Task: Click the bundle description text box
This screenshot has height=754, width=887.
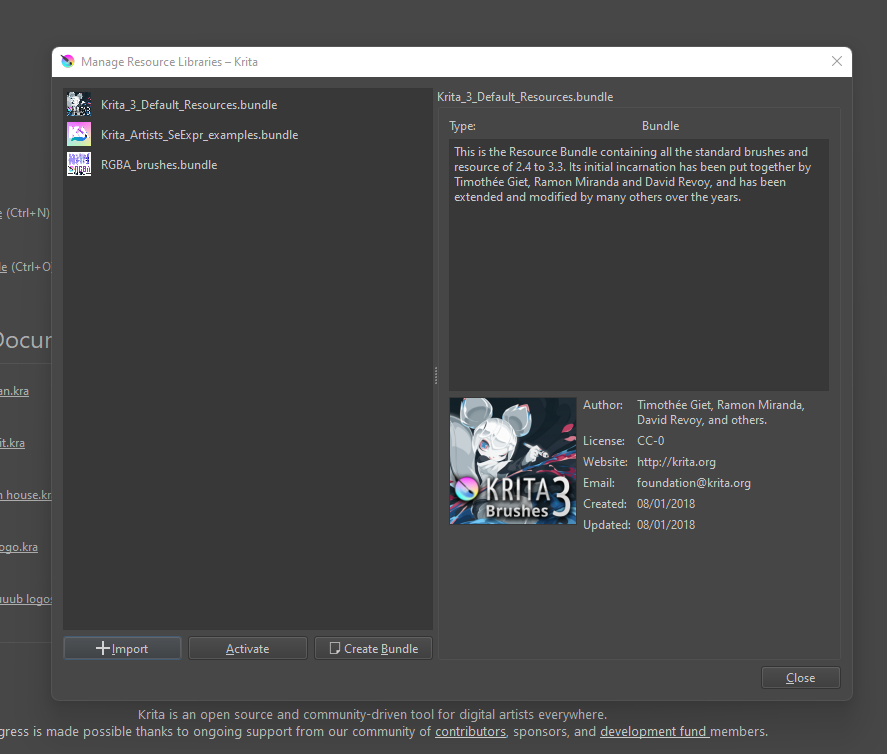Action: point(639,265)
